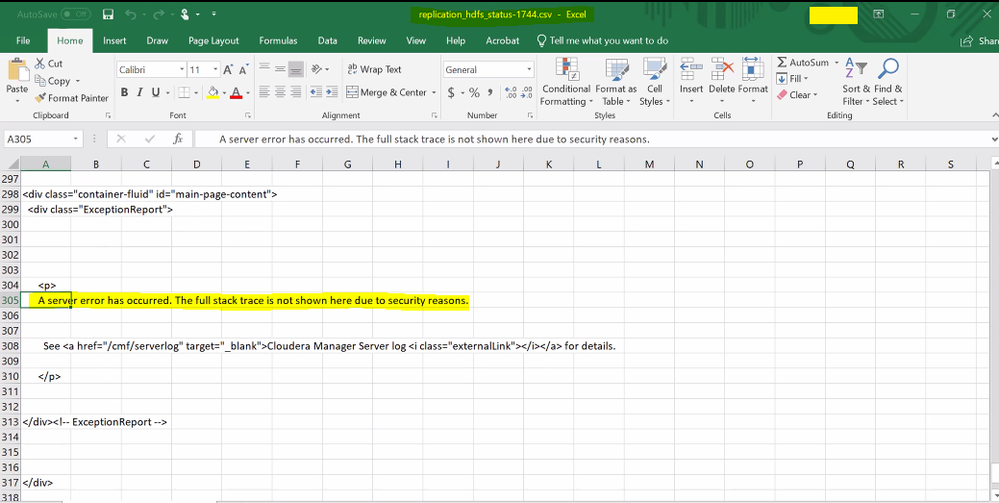Click the Save icon in title bar

click(x=108, y=15)
